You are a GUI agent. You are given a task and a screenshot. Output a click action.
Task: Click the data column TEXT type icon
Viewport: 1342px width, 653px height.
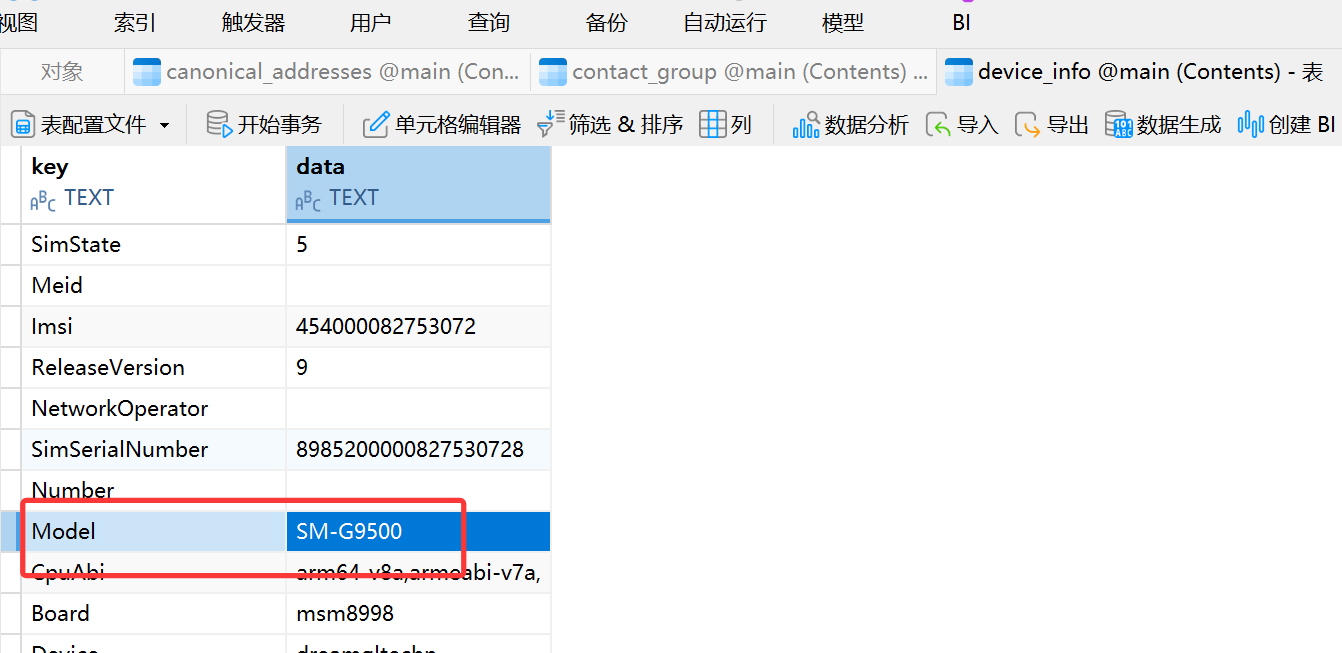click(308, 200)
